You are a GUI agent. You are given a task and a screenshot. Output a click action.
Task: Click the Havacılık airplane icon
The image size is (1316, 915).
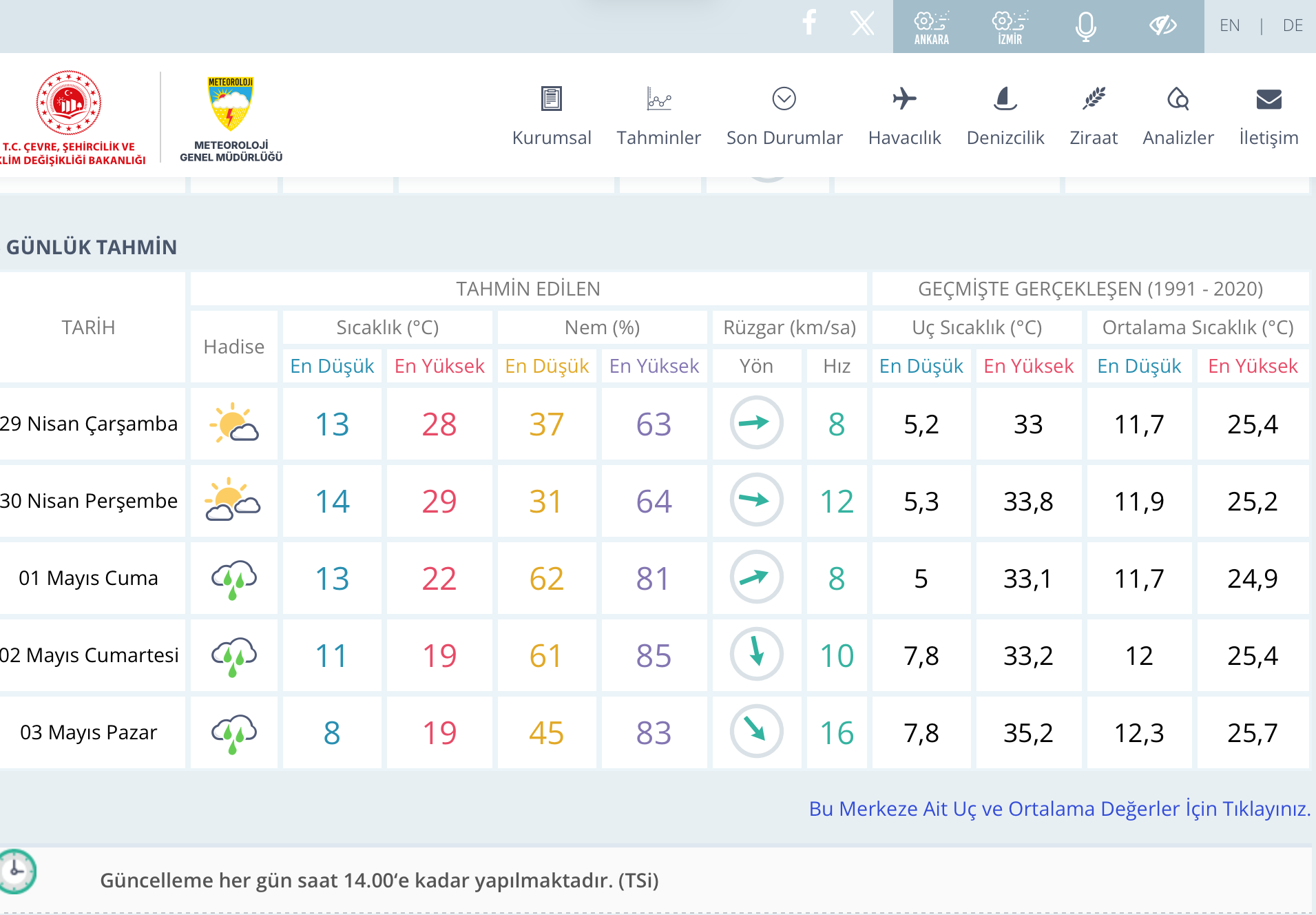pyautogui.click(x=904, y=99)
